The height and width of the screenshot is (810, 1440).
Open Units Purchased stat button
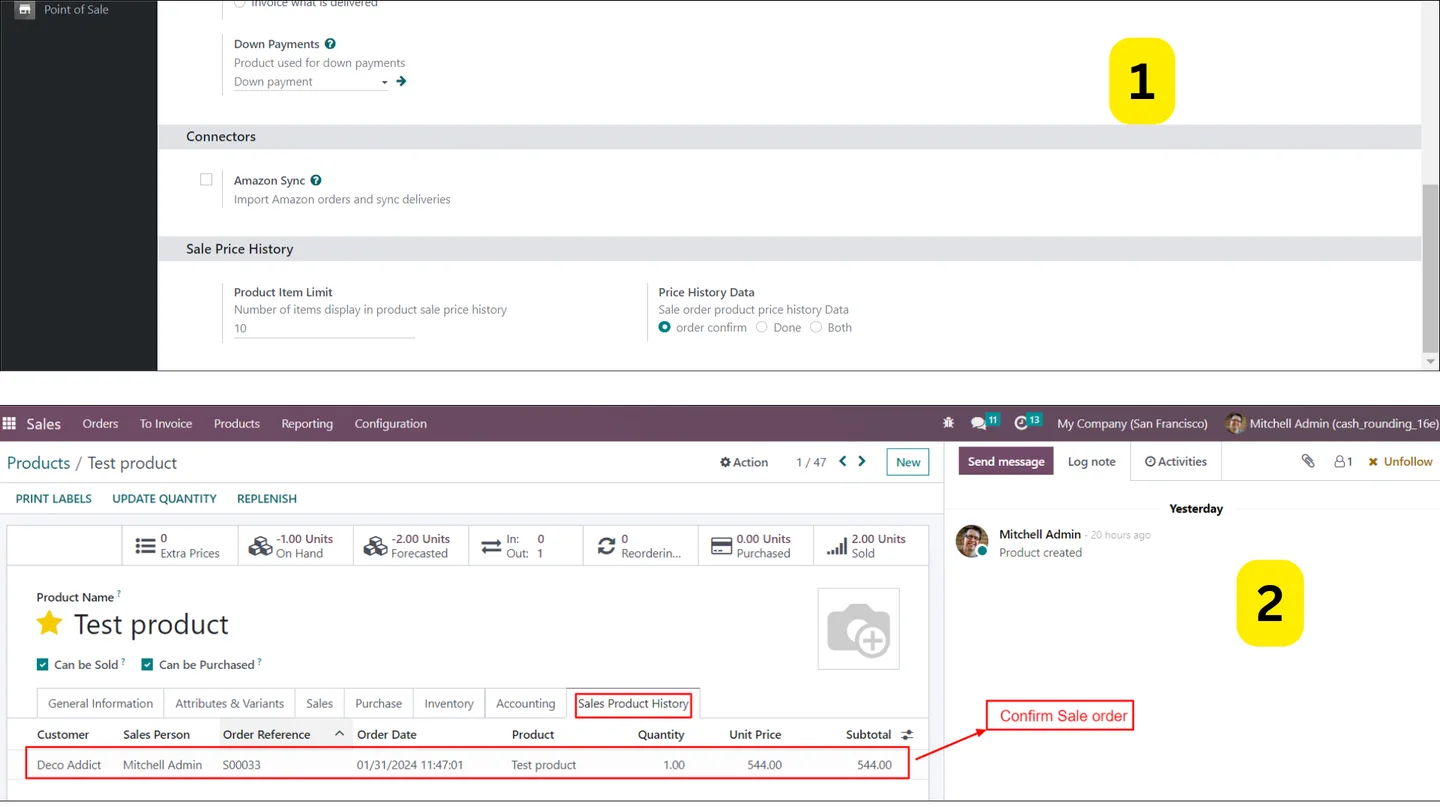(x=755, y=546)
